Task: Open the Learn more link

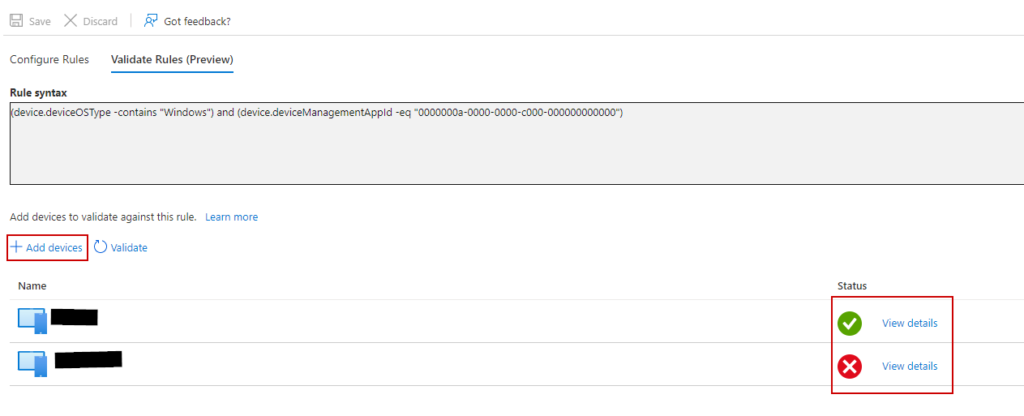Action: pos(231,217)
